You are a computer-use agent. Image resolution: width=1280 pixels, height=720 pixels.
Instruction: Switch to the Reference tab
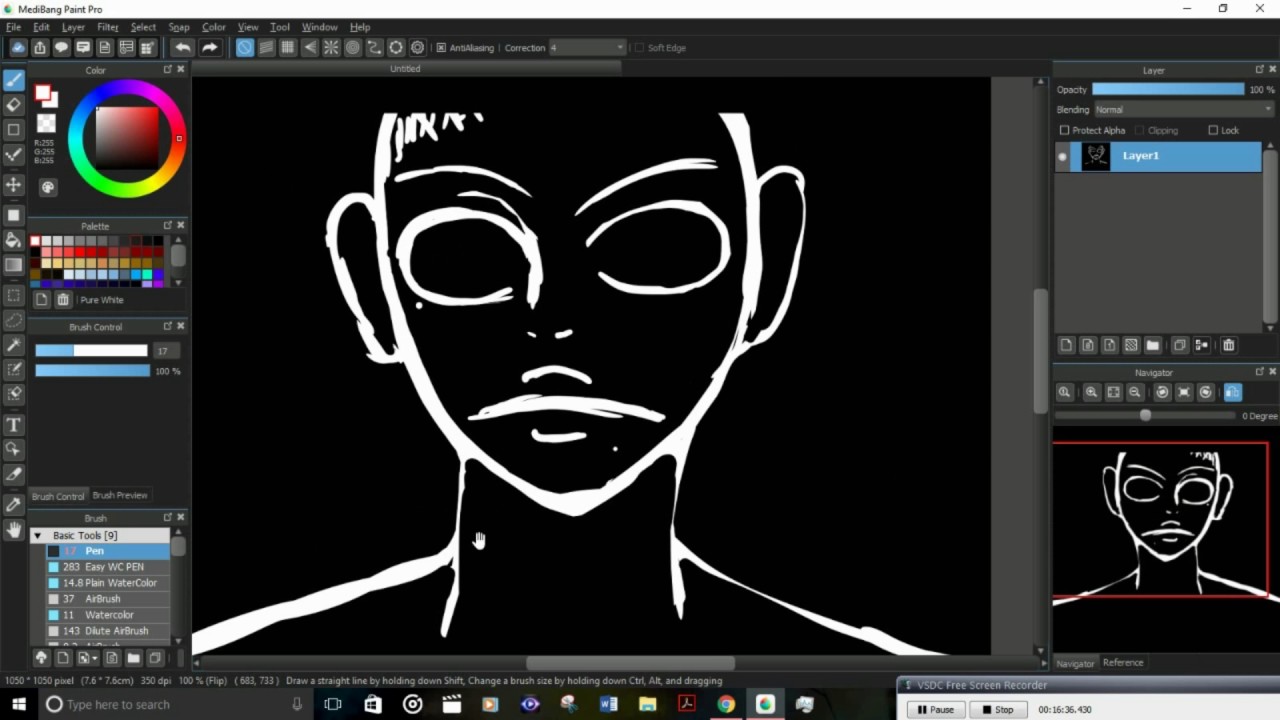(1123, 662)
